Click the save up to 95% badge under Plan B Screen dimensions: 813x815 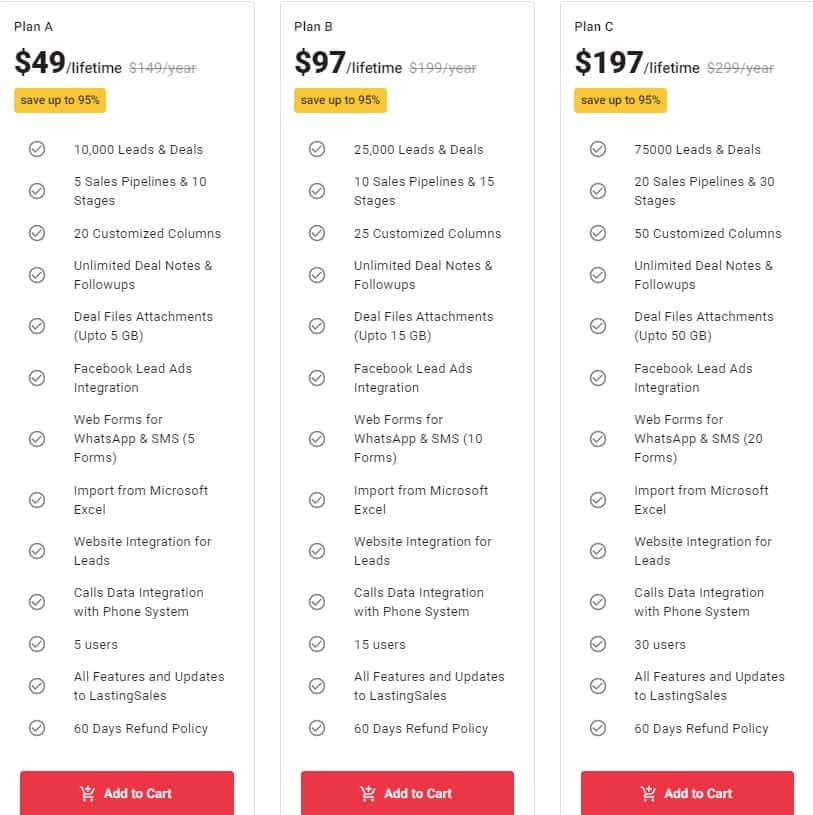click(x=340, y=100)
